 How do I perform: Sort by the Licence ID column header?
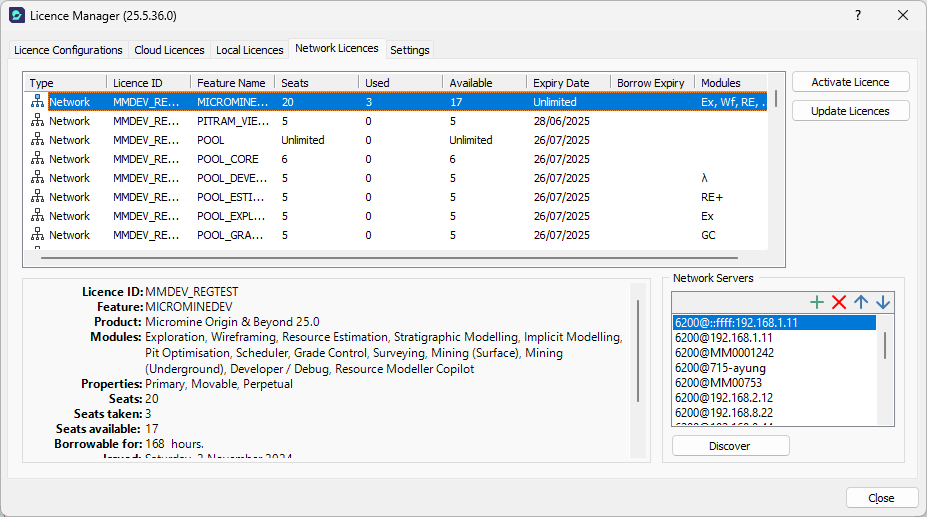[x=148, y=83]
